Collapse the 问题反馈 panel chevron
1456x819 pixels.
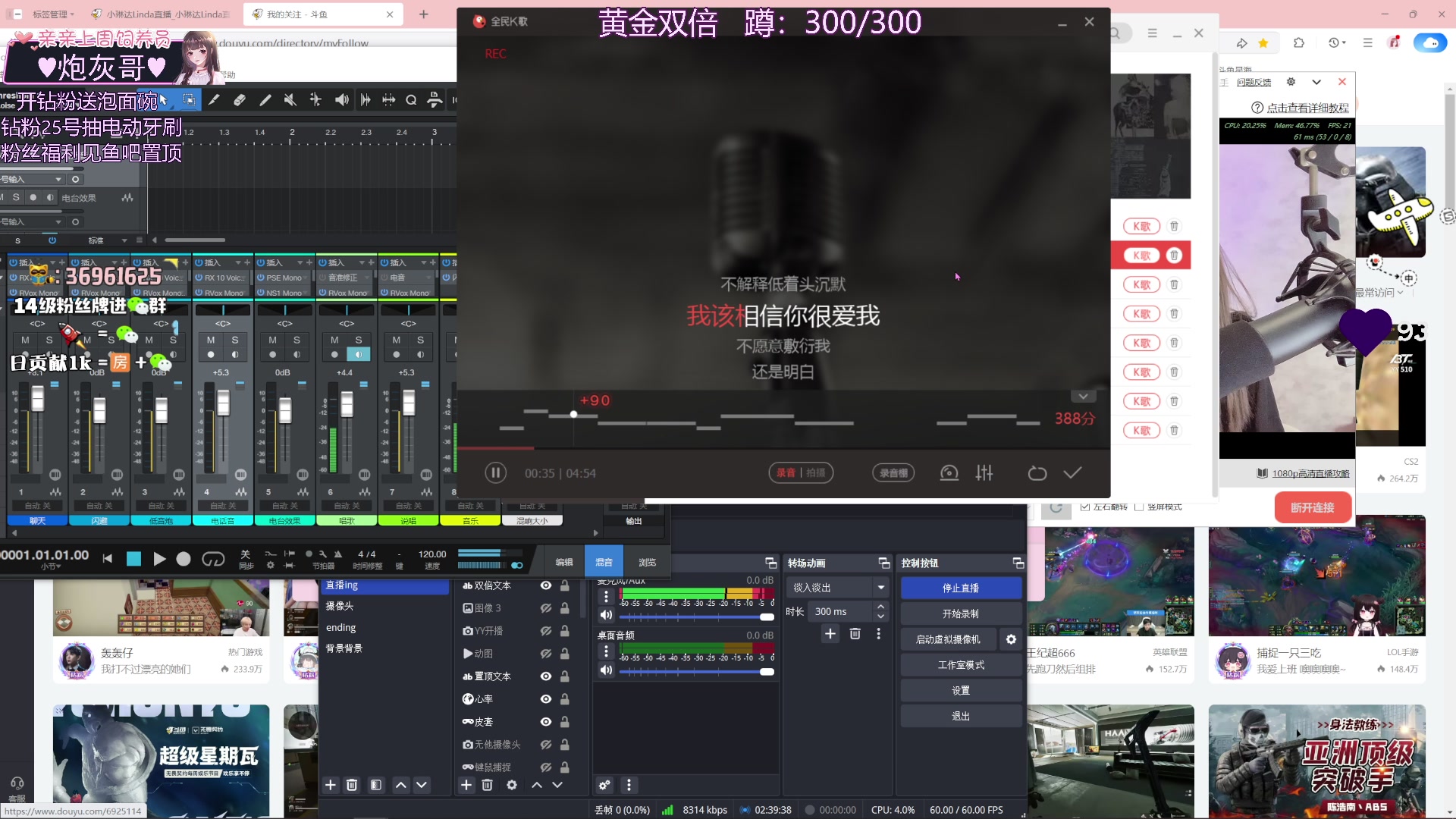tap(1316, 82)
